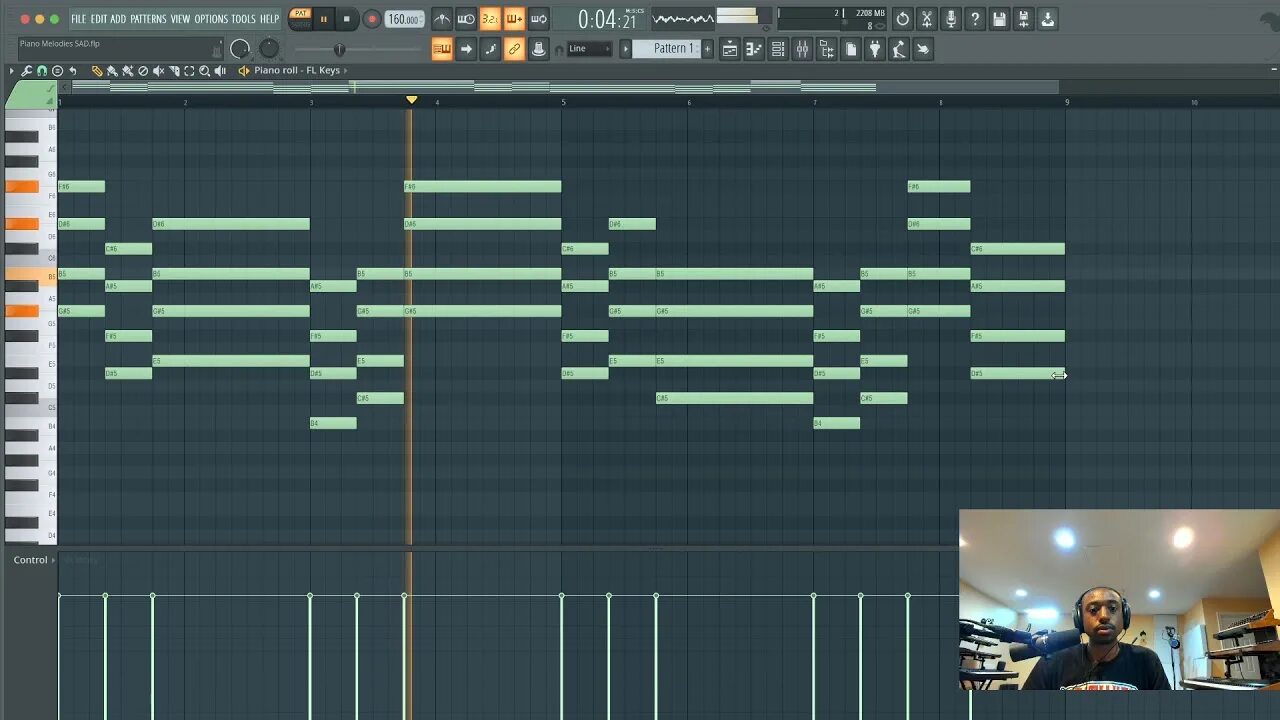Click the master volume knob
Viewport: 1280px width, 720px height.
click(240, 49)
